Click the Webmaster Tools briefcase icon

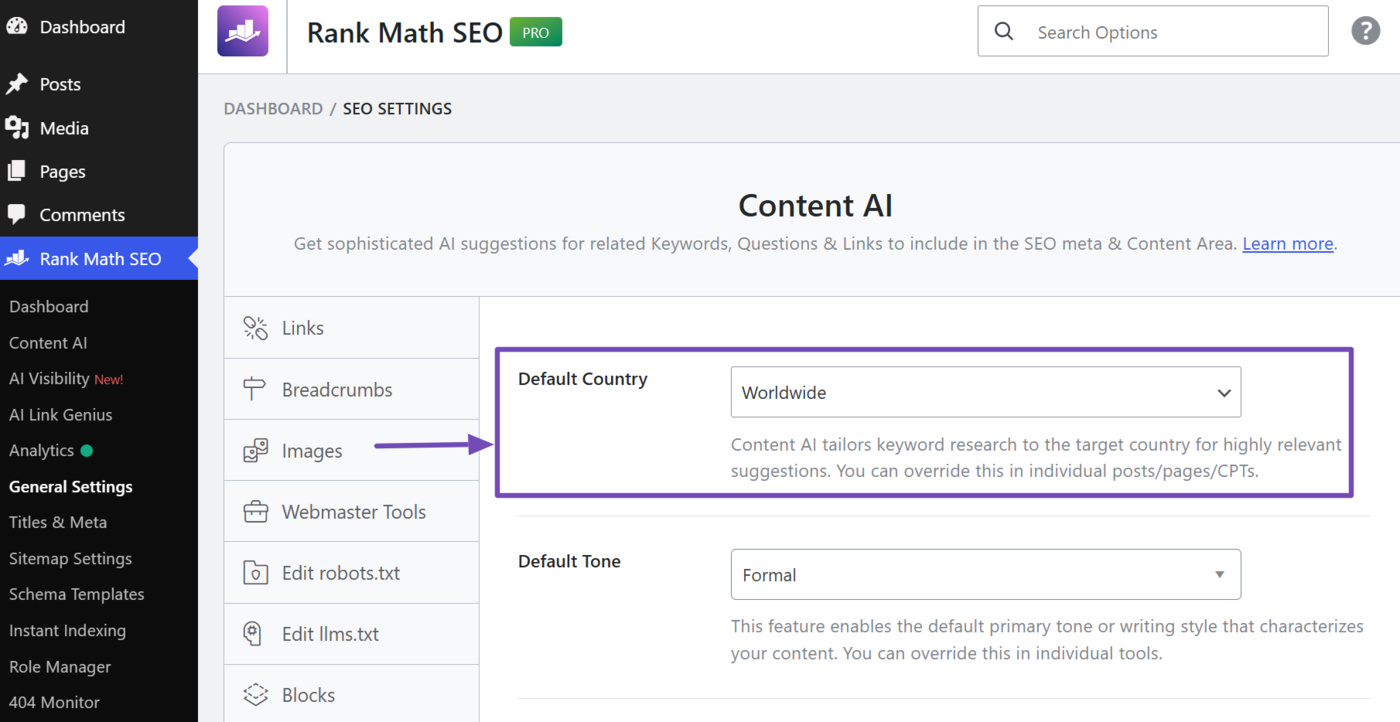tap(256, 512)
